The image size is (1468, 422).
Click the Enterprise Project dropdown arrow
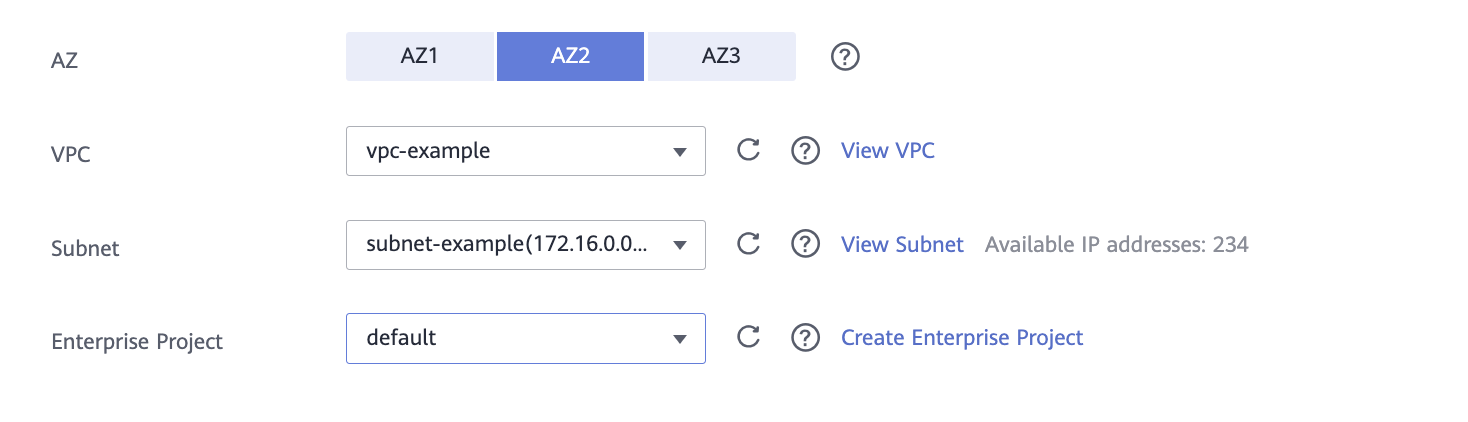click(680, 339)
